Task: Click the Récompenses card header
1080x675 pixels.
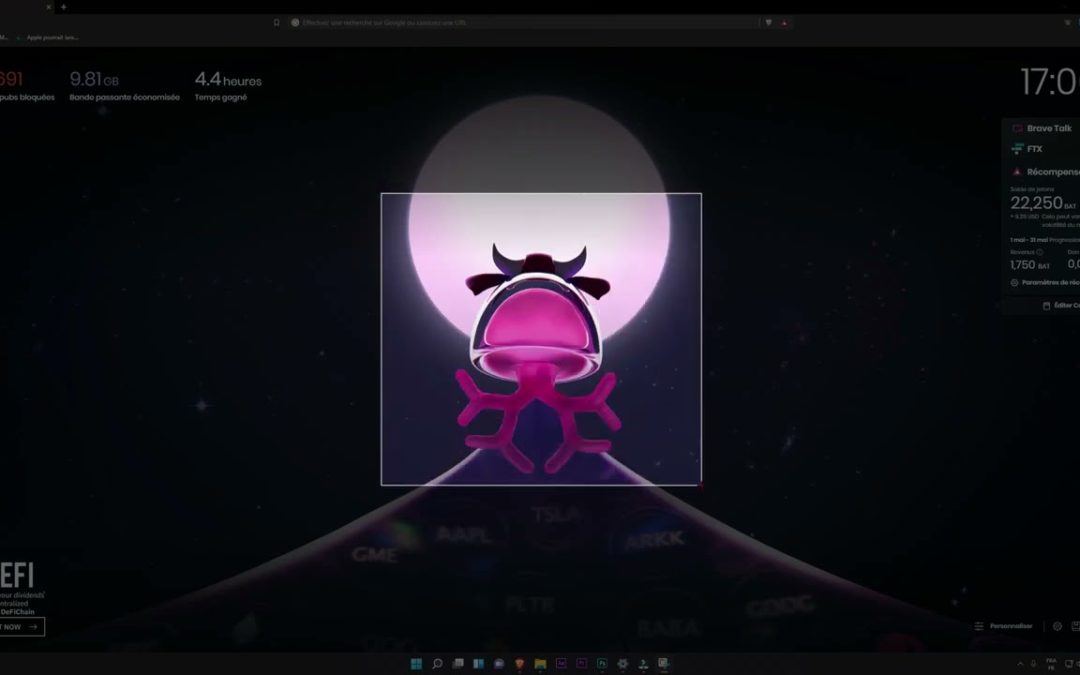Action: (1045, 172)
